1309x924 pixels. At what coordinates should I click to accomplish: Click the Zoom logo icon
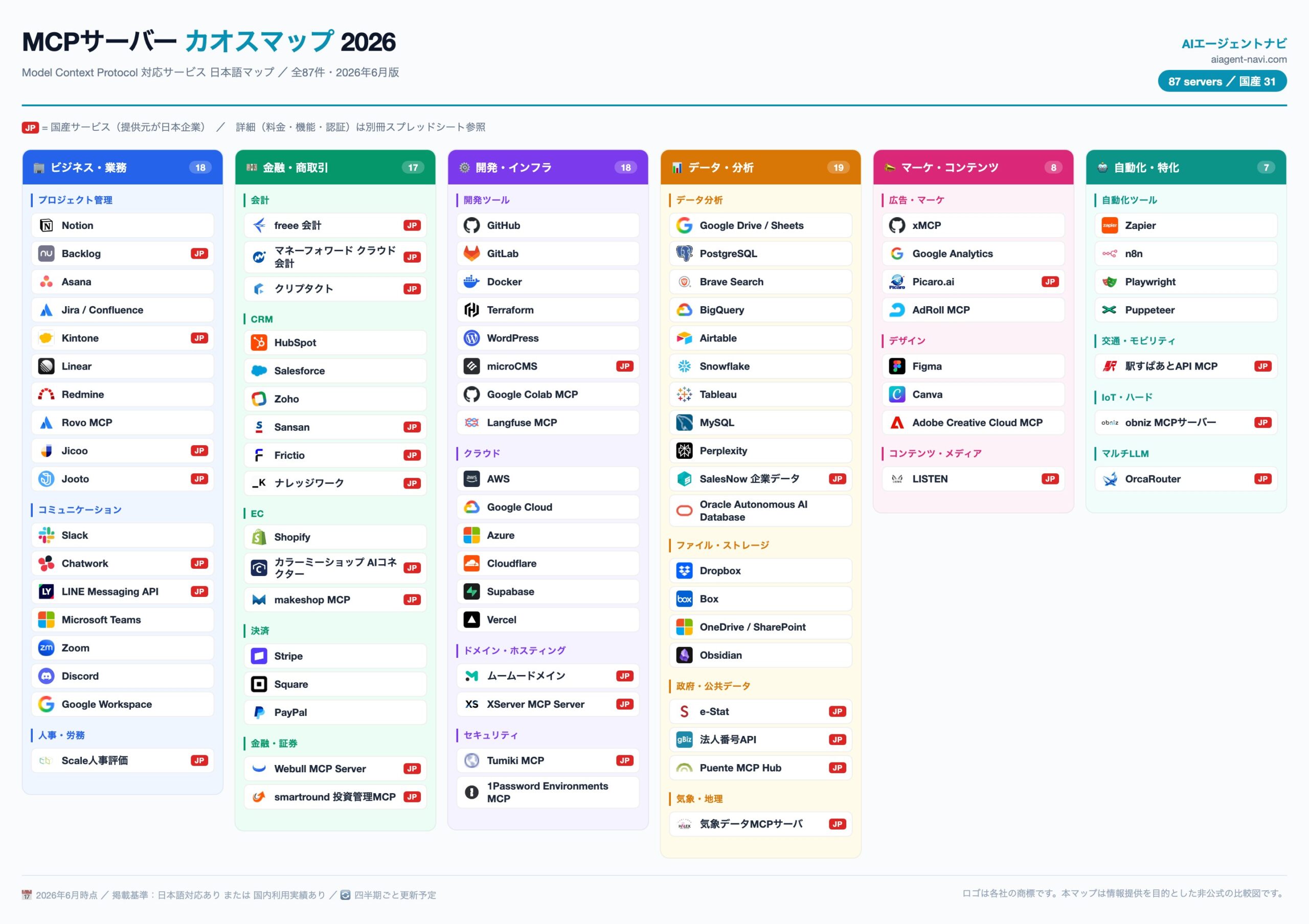[x=46, y=648]
